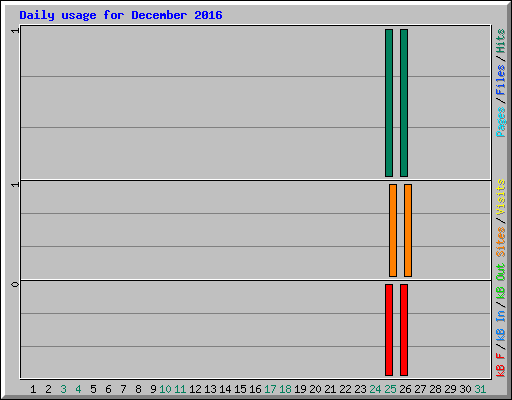Viewport: 512px width, 400px height.
Task: Click day 16 on the x-axis
Action: pyautogui.click(x=255, y=389)
